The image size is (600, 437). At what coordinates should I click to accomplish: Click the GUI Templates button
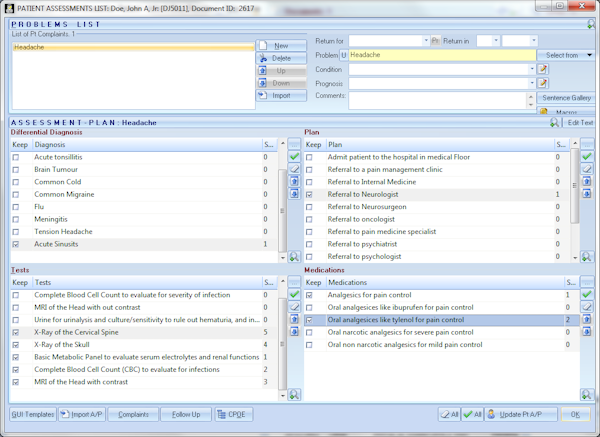point(33,414)
